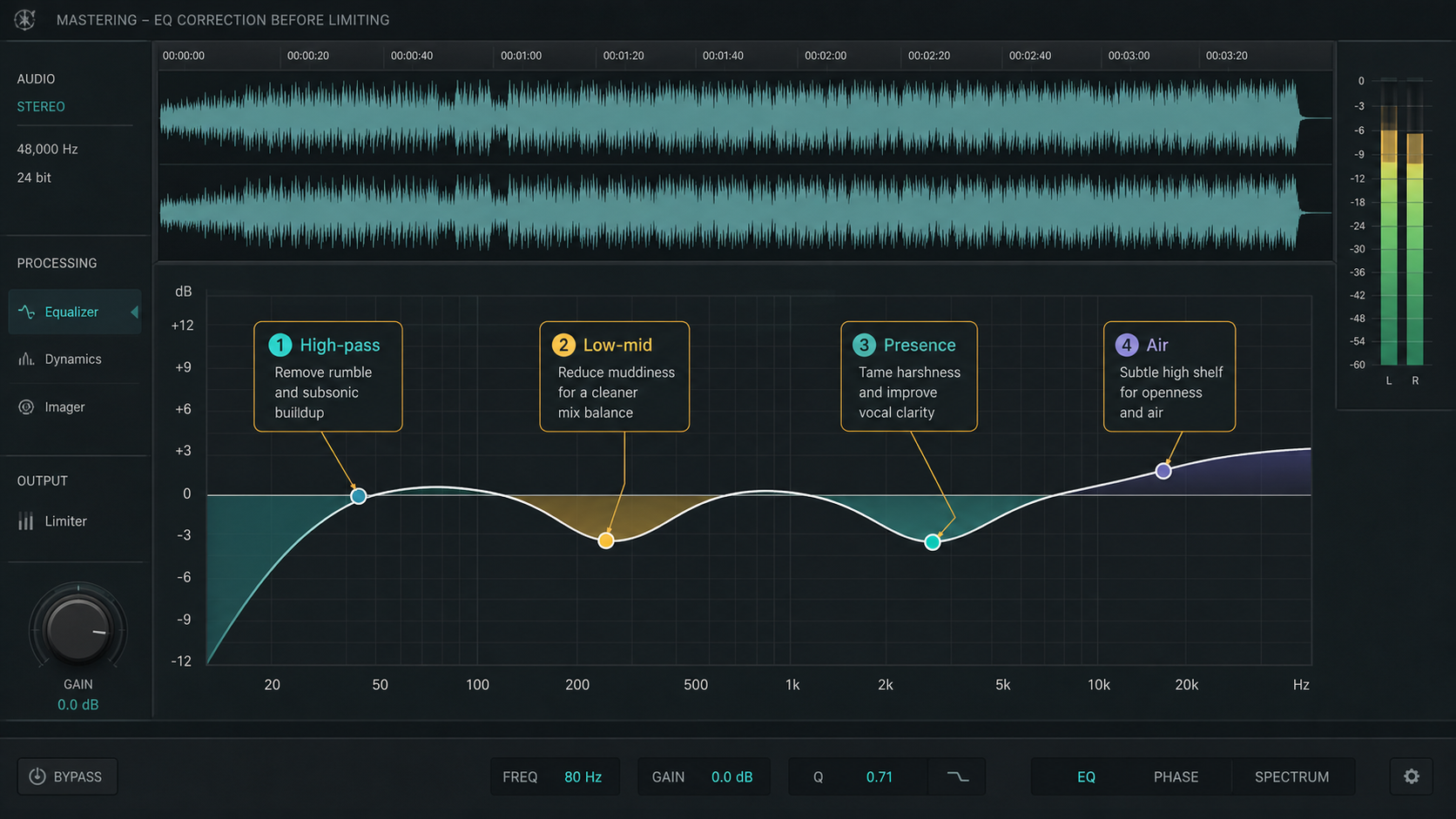The image size is (1456, 819).
Task: Open the Imager module
Action: 75,406
